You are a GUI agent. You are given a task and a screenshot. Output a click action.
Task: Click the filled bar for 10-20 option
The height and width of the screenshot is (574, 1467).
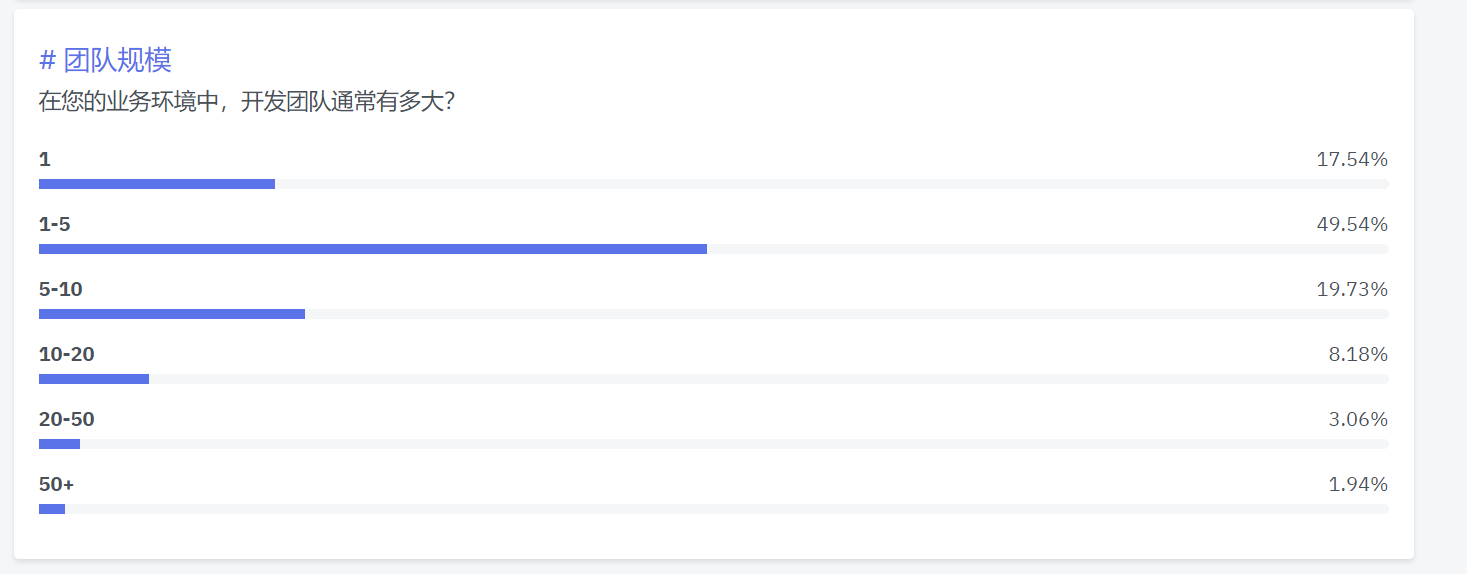point(94,379)
